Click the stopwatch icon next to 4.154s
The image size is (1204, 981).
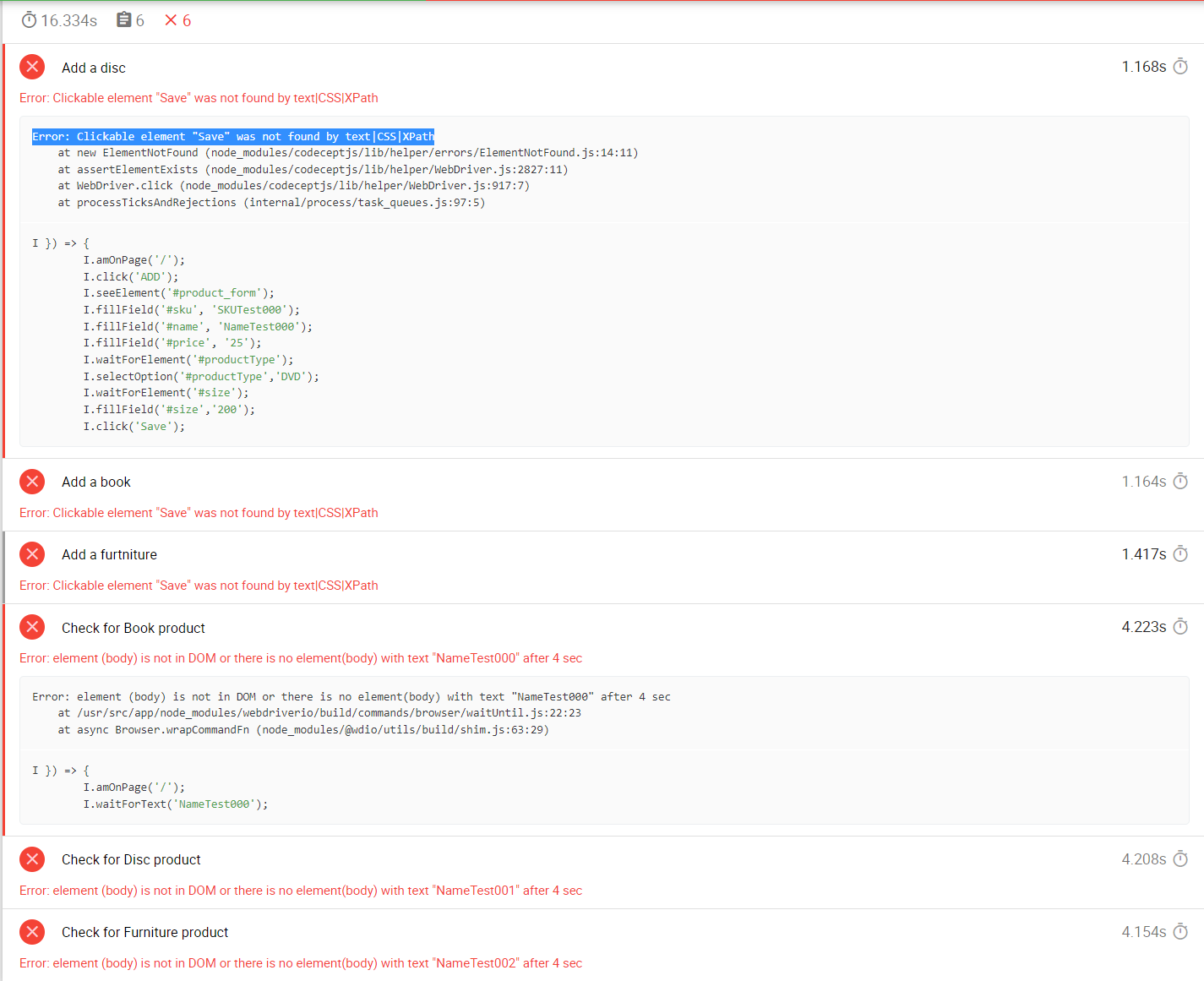point(1180,932)
